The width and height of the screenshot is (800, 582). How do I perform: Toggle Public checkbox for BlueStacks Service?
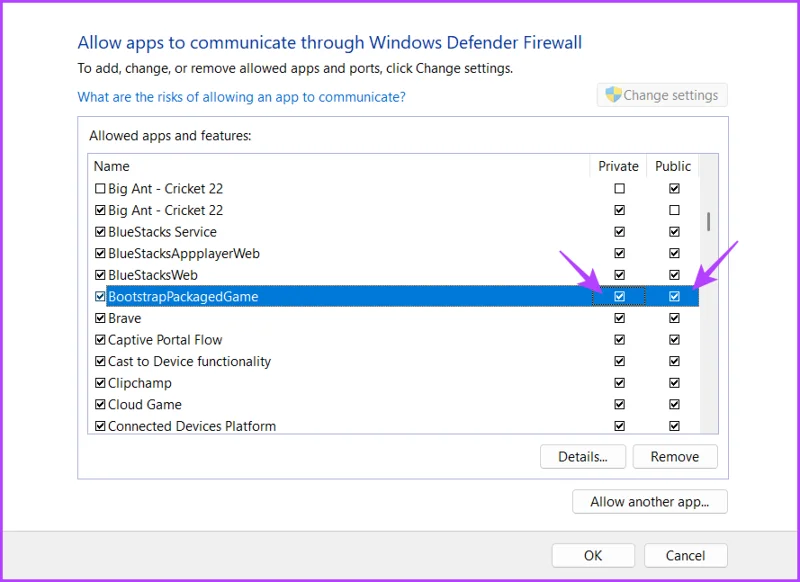pos(674,232)
